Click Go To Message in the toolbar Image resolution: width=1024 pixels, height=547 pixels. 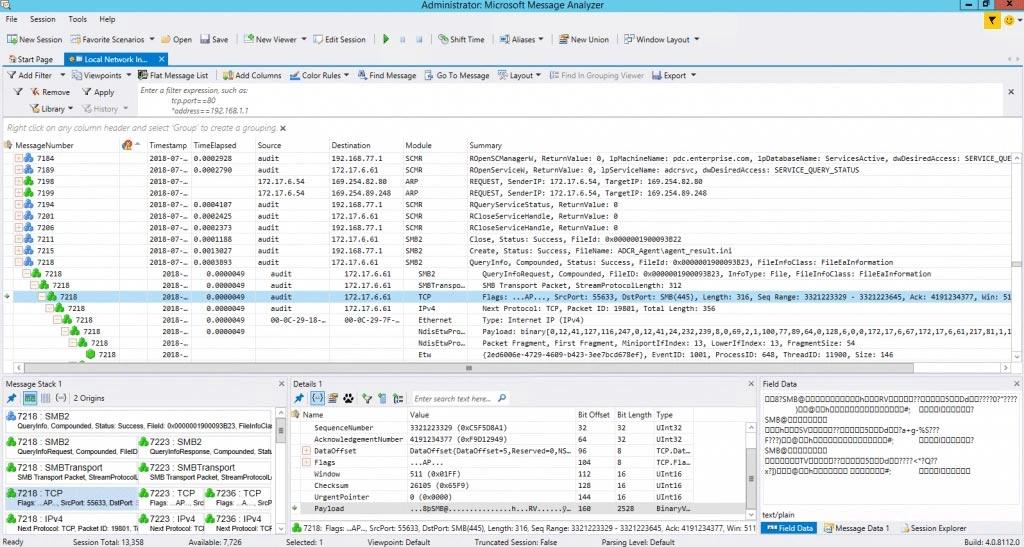(456, 76)
